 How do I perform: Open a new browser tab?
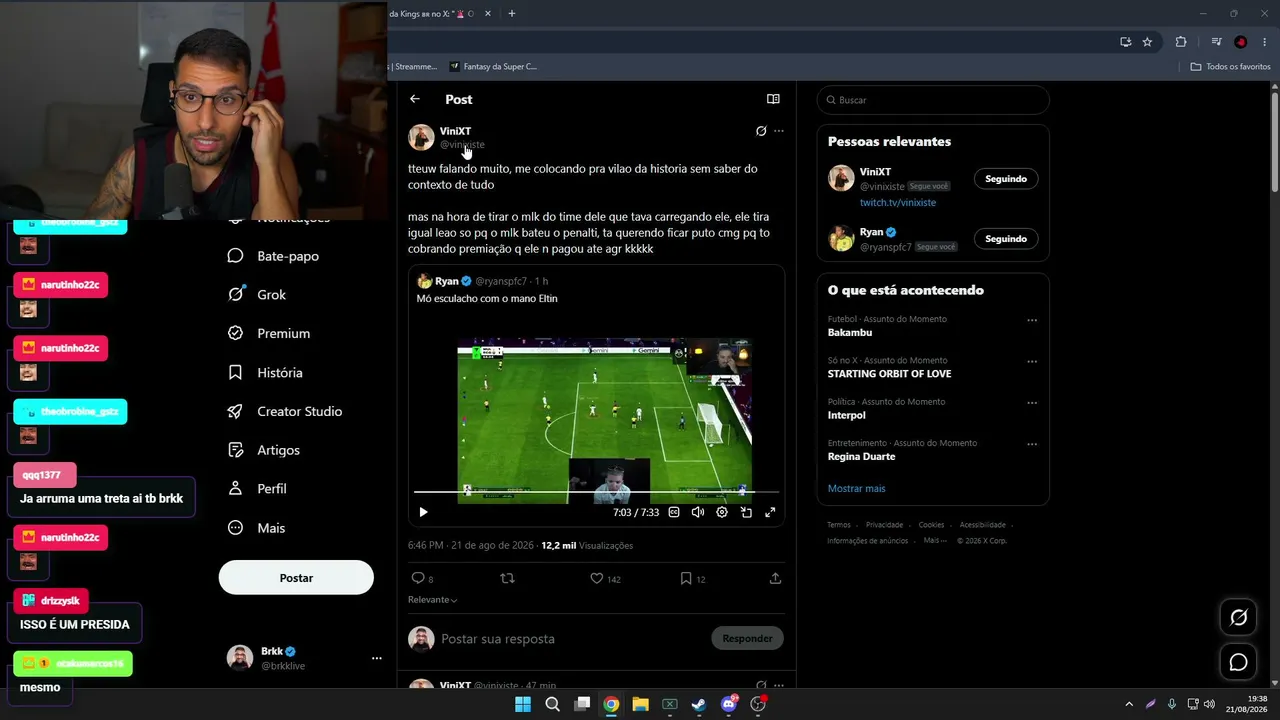tap(512, 14)
